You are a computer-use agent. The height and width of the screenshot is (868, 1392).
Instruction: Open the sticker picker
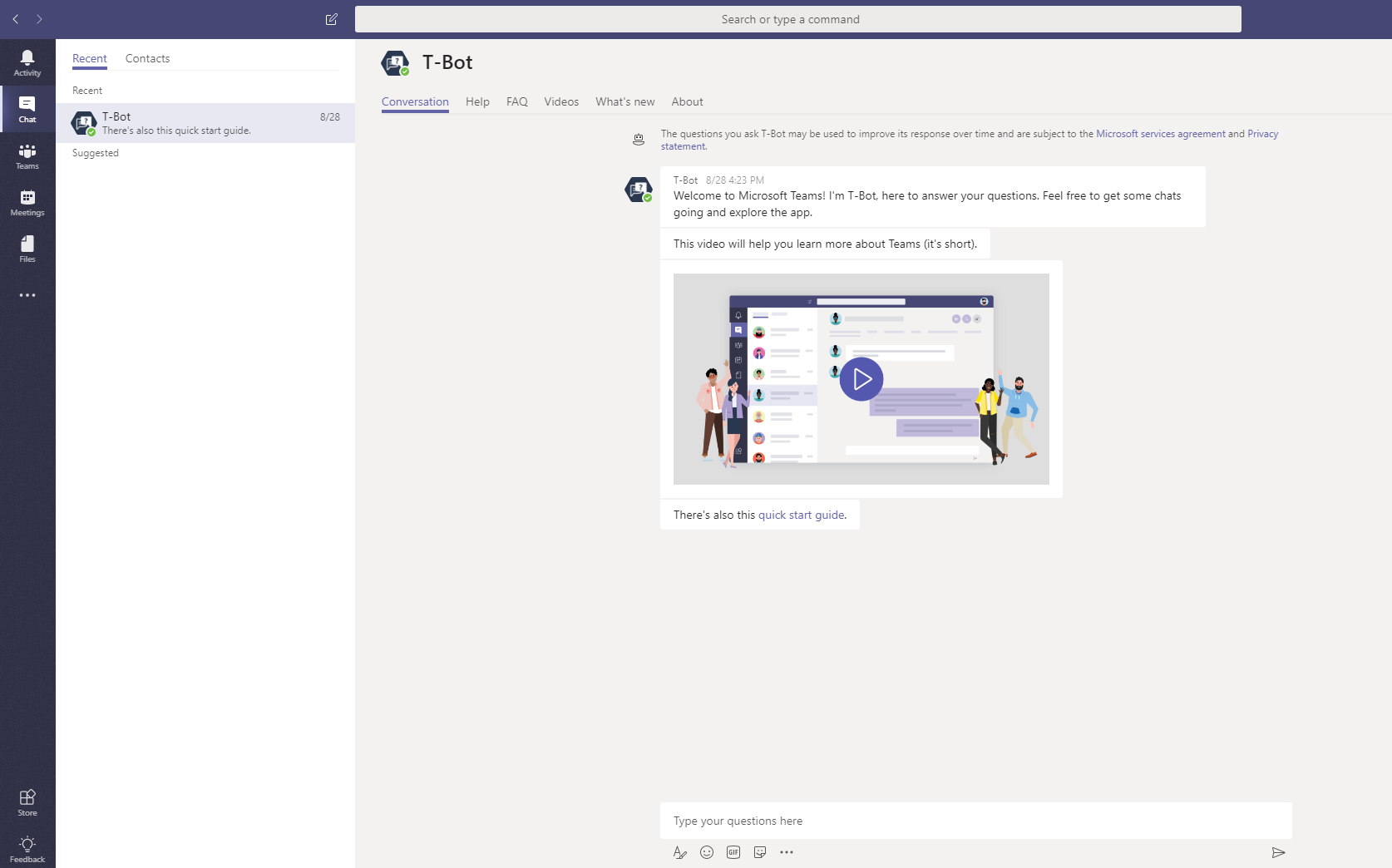(x=760, y=852)
